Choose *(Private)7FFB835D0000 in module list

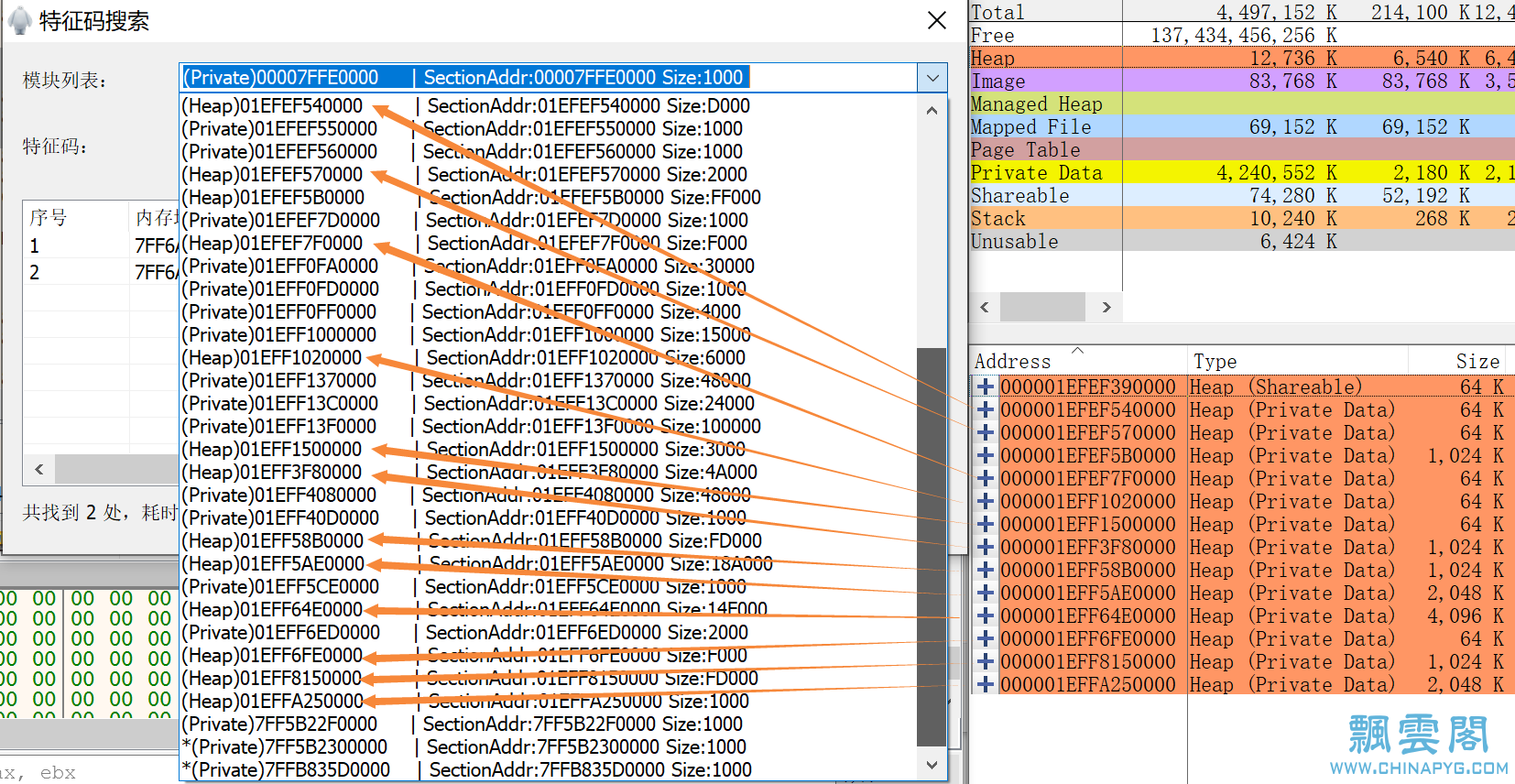(x=548, y=769)
